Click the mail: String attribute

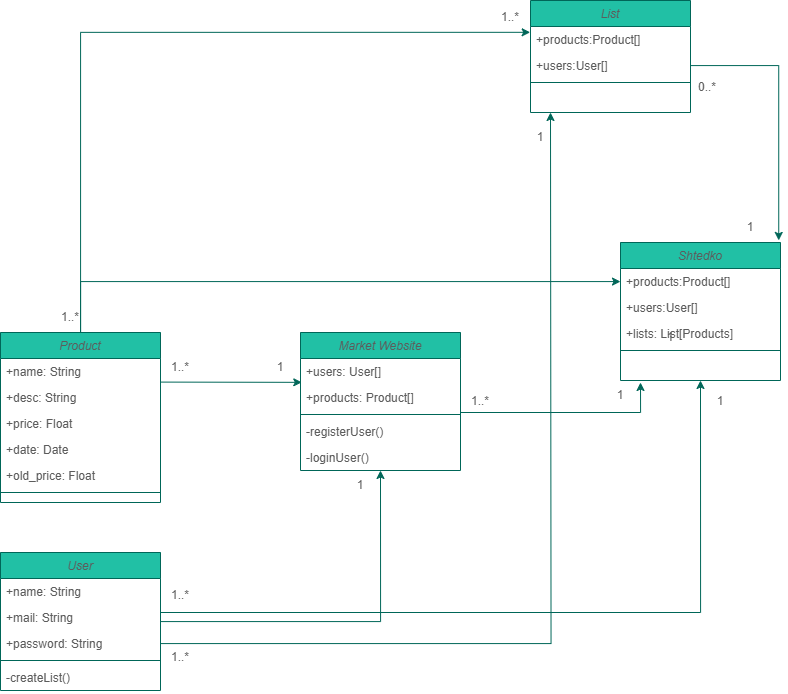coord(40,618)
